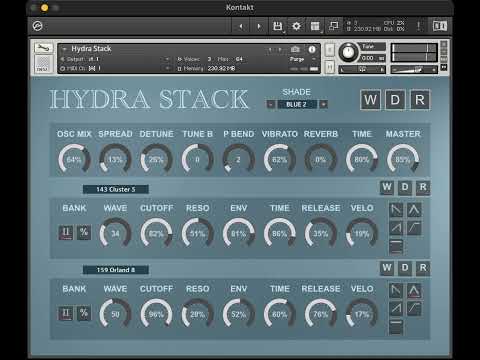
Task: Click the large D button near the title
Action: (x=395, y=100)
